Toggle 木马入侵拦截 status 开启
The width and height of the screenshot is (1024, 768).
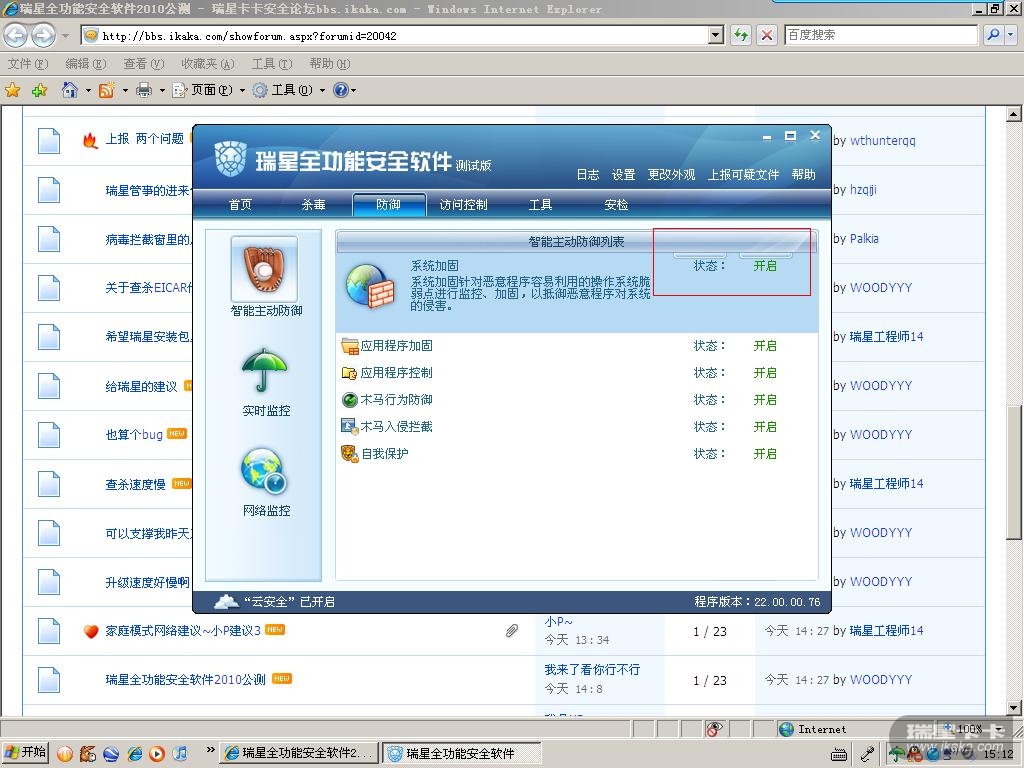click(765, 426)
